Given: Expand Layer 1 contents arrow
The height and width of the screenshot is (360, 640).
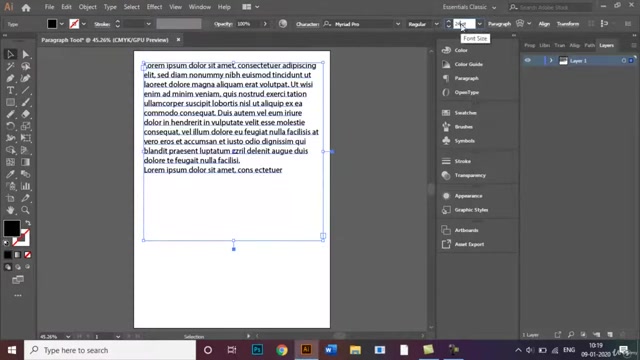Looking at the screenshot, I should point(551,60).
